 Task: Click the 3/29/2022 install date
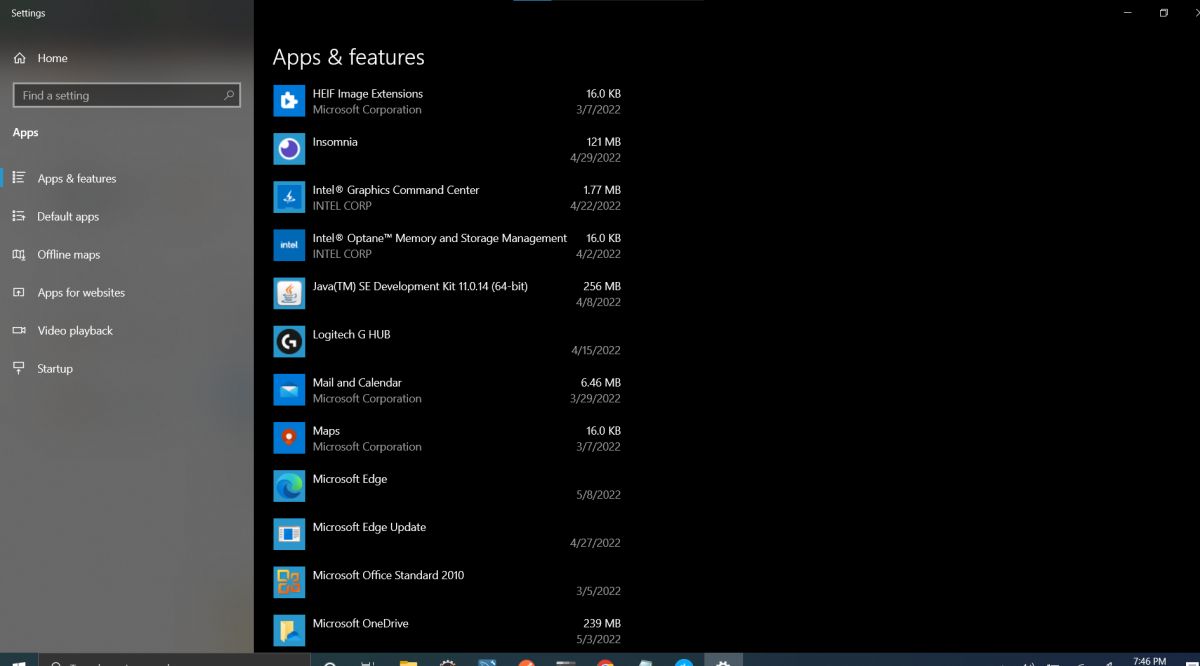(x=596, y=399)
